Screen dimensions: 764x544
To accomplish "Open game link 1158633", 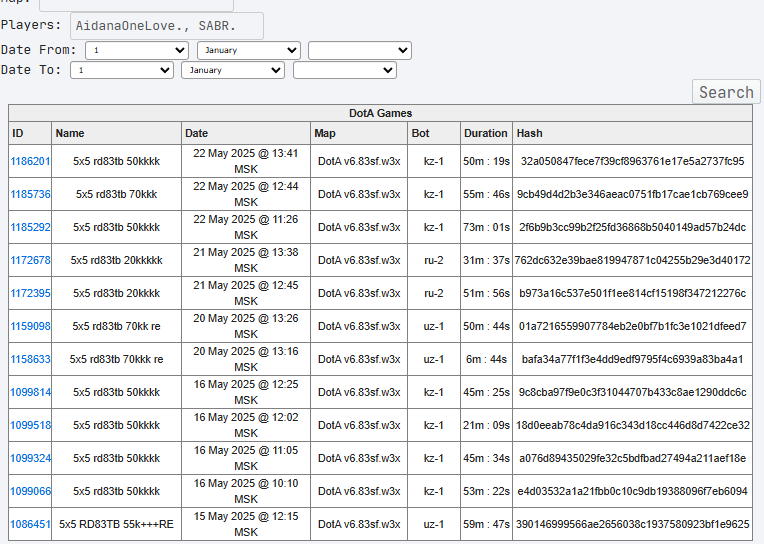I will (x=30, y=359).
